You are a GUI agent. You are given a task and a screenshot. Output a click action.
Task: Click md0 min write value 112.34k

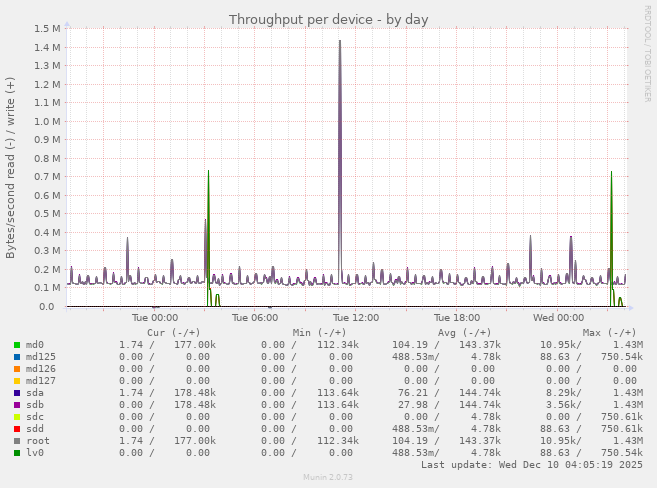click(338, 345)
